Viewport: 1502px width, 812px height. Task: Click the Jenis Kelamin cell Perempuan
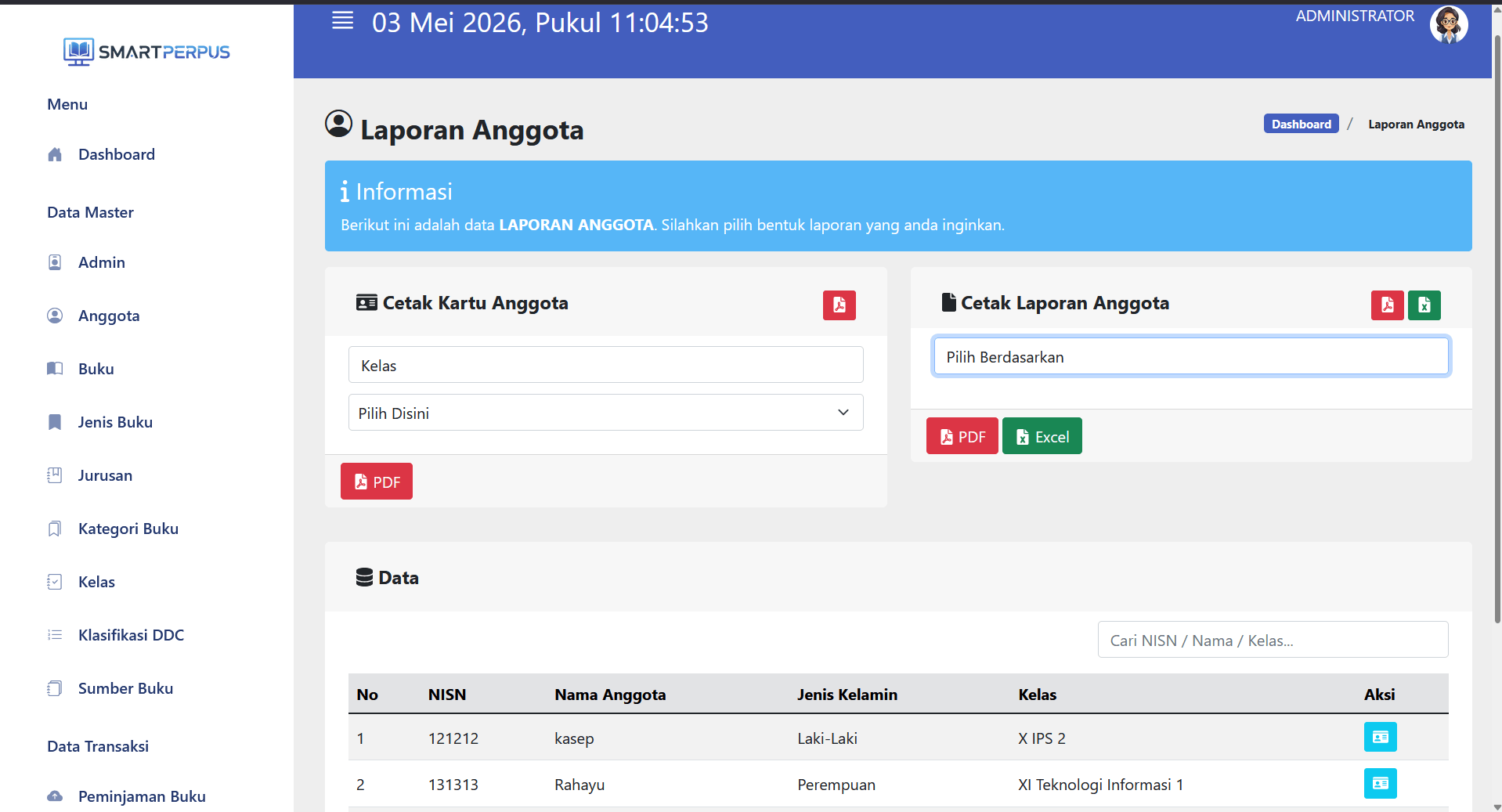point(836,785)
